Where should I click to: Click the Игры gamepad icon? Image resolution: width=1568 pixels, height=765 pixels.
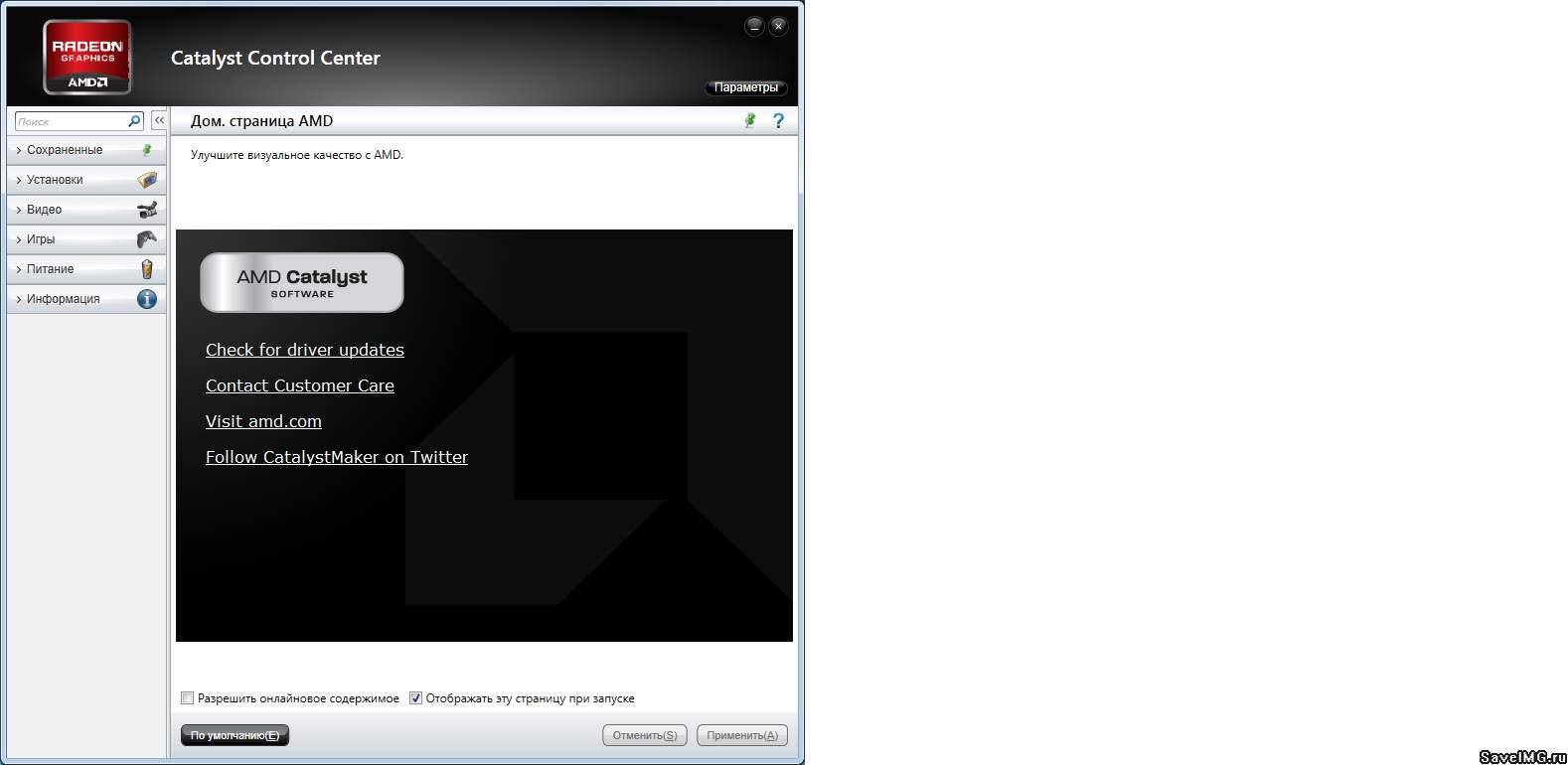tap(147, 239)
